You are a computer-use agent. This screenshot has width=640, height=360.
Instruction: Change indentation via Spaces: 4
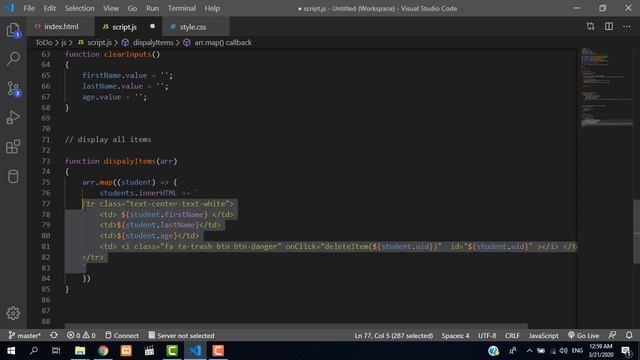455,336
